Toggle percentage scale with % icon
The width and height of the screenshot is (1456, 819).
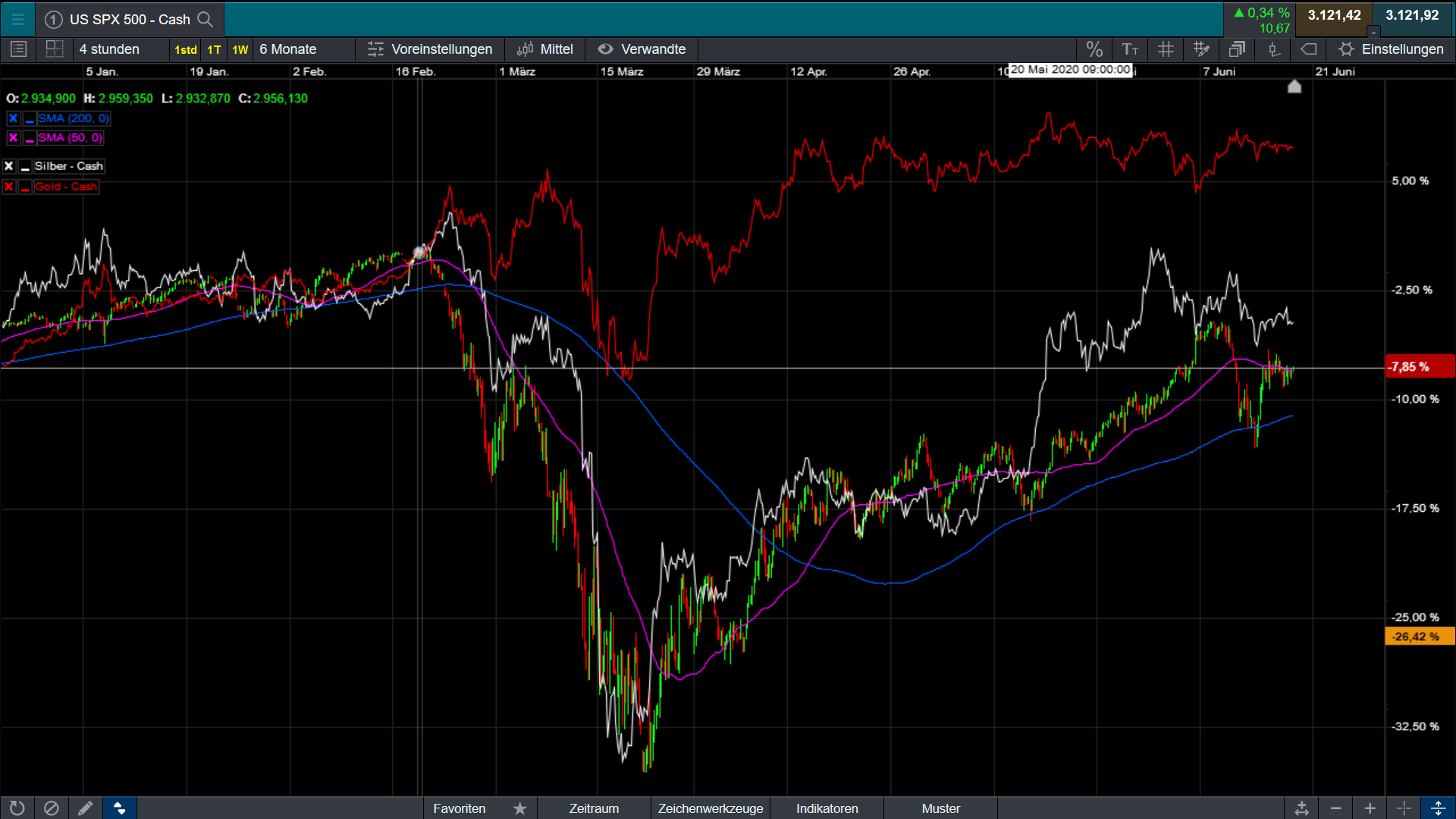click(x=1094, y=49)
